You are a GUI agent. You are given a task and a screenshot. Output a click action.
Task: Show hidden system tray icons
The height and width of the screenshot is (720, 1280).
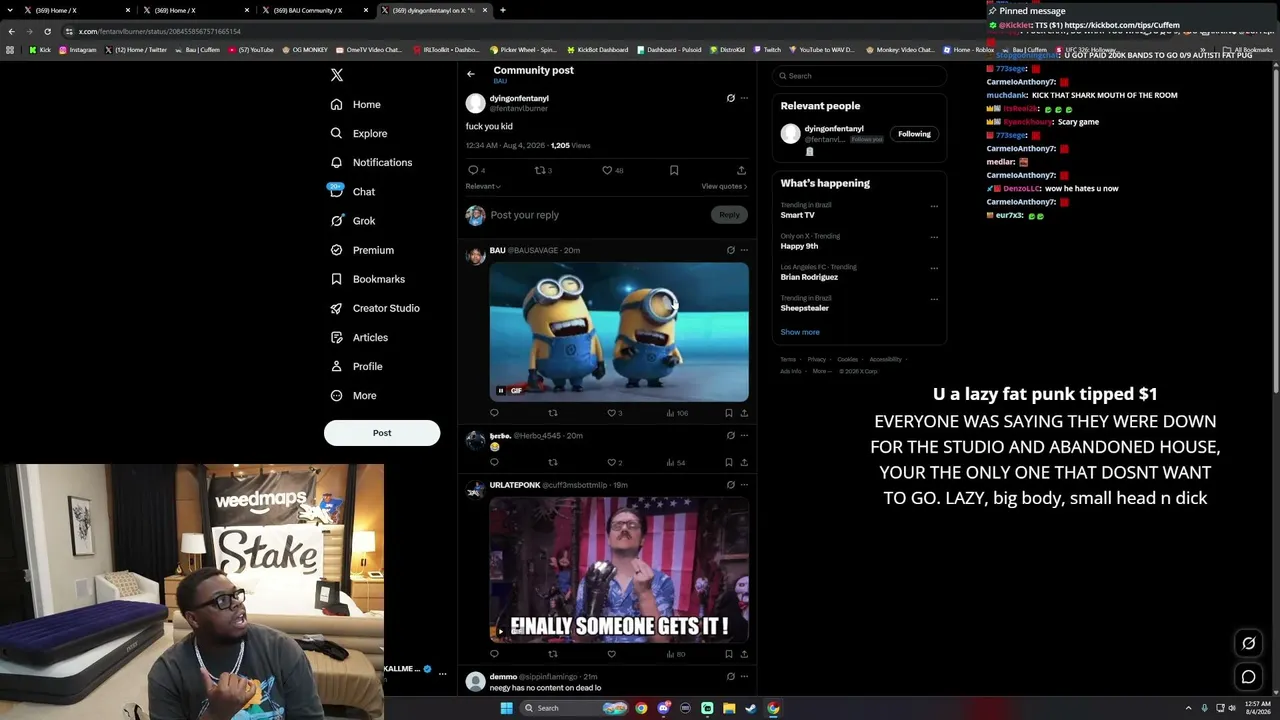(1188, 708)
